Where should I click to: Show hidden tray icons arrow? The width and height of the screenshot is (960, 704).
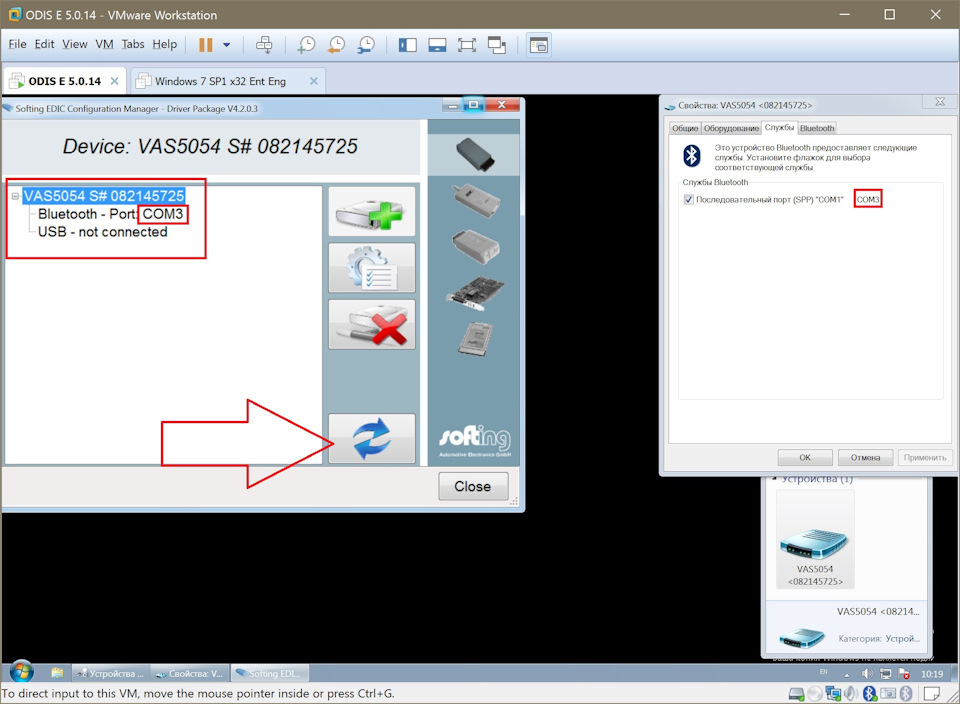(847, 675)
